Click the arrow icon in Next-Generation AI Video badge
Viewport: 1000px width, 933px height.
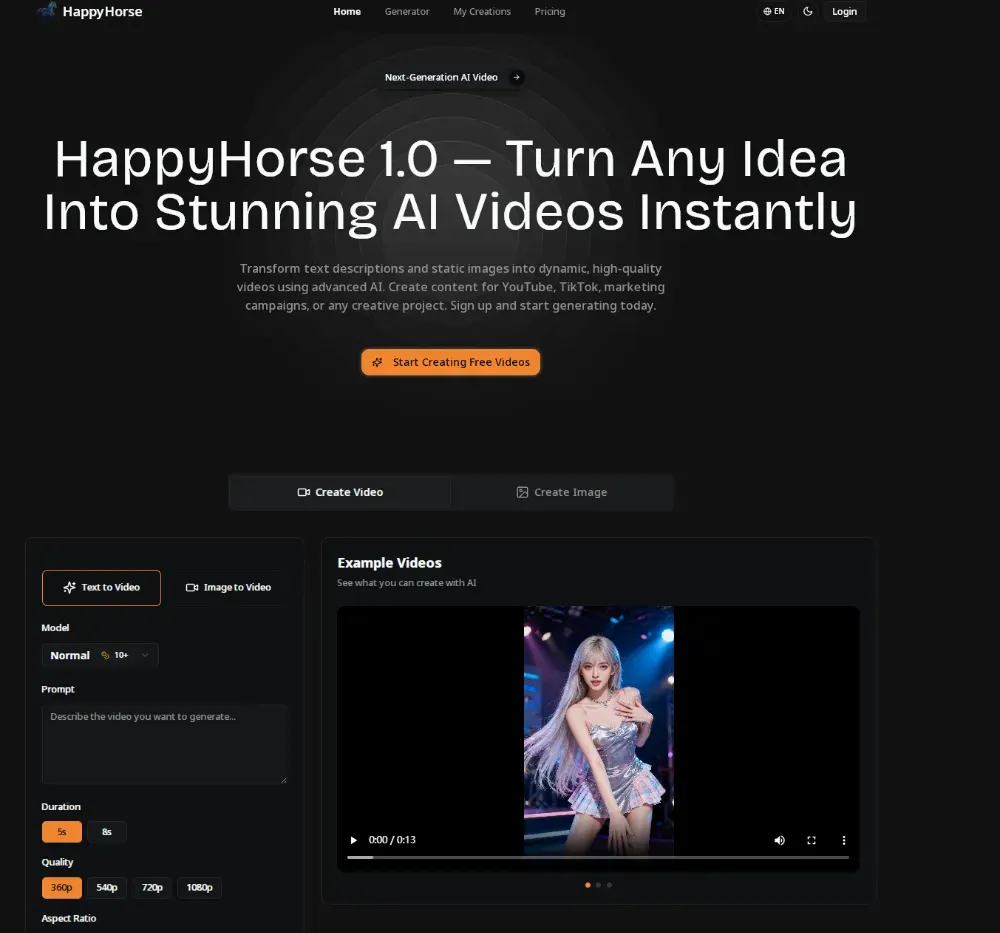517,77
